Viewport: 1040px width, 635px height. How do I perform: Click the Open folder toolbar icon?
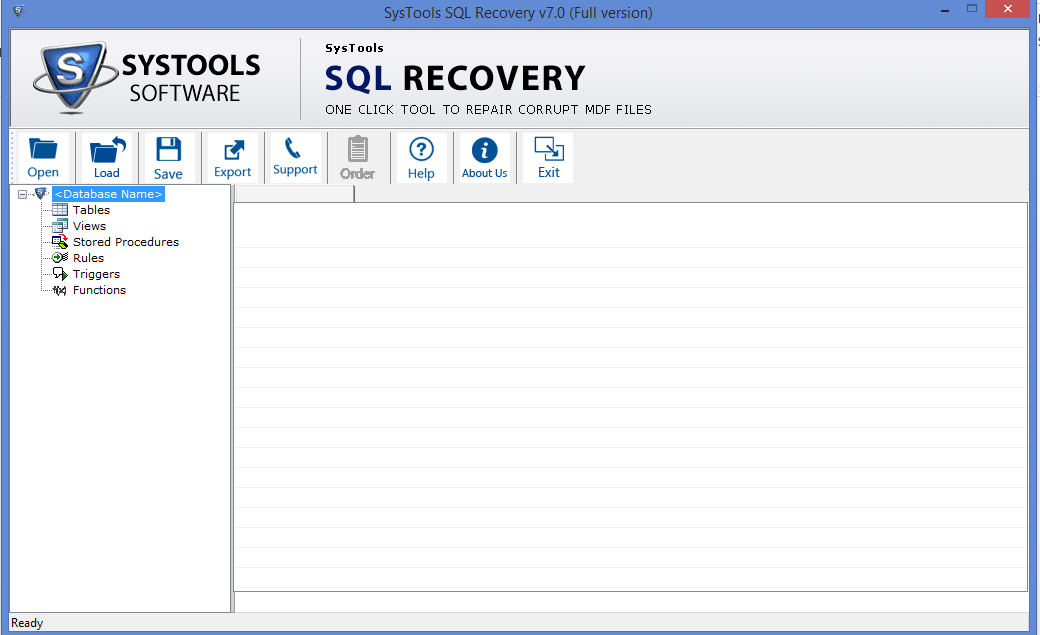point(43,149)
